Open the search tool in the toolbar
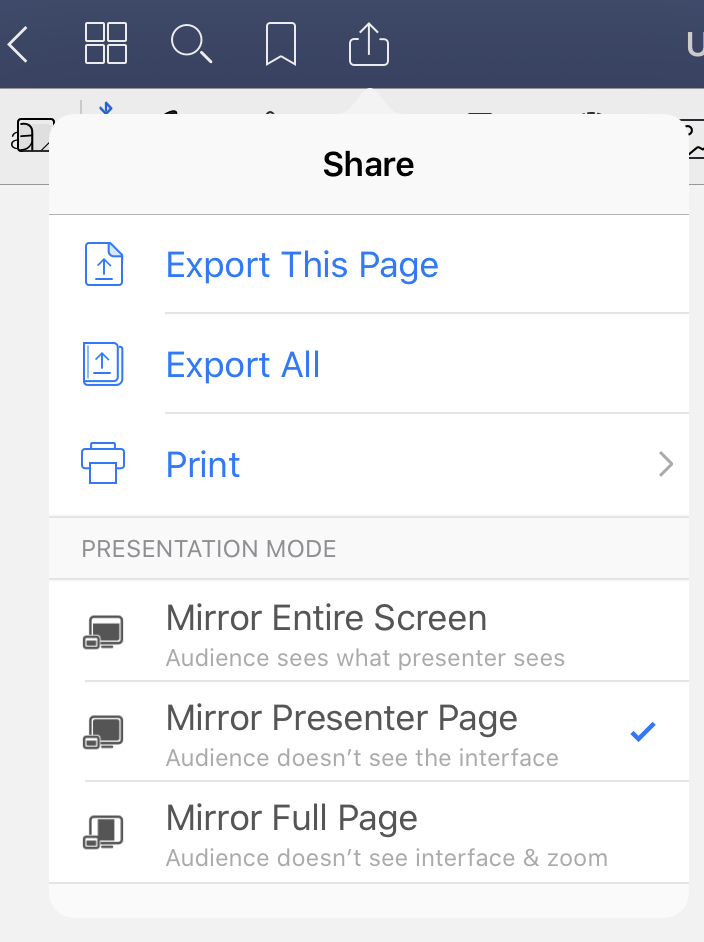The width and height of the screenshot is (704, 942). click(x=192, y=44)
